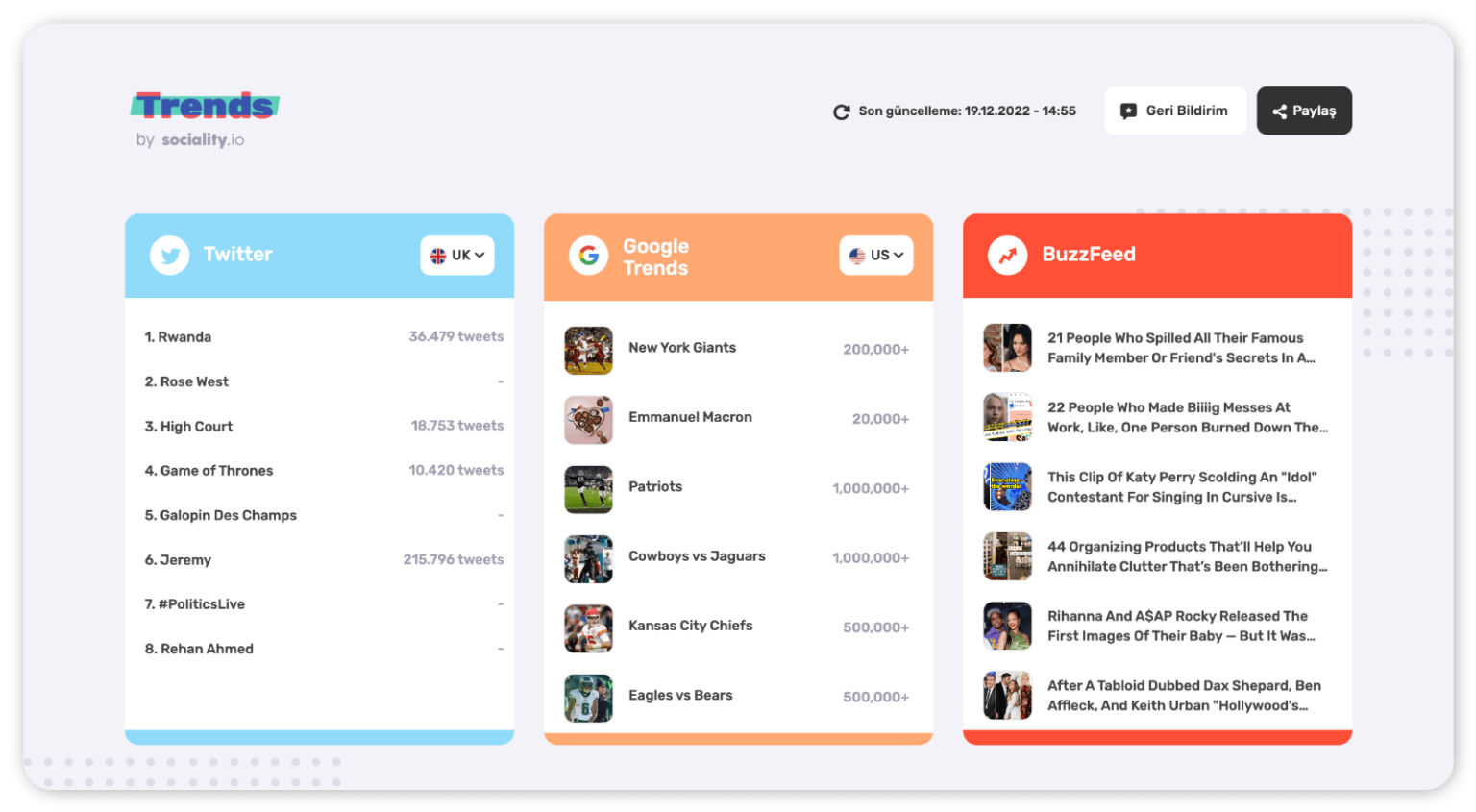Screen dimensions: 1476x812
Task: Click the Kansas City Chiefs thumbnail
Action: 589,628
